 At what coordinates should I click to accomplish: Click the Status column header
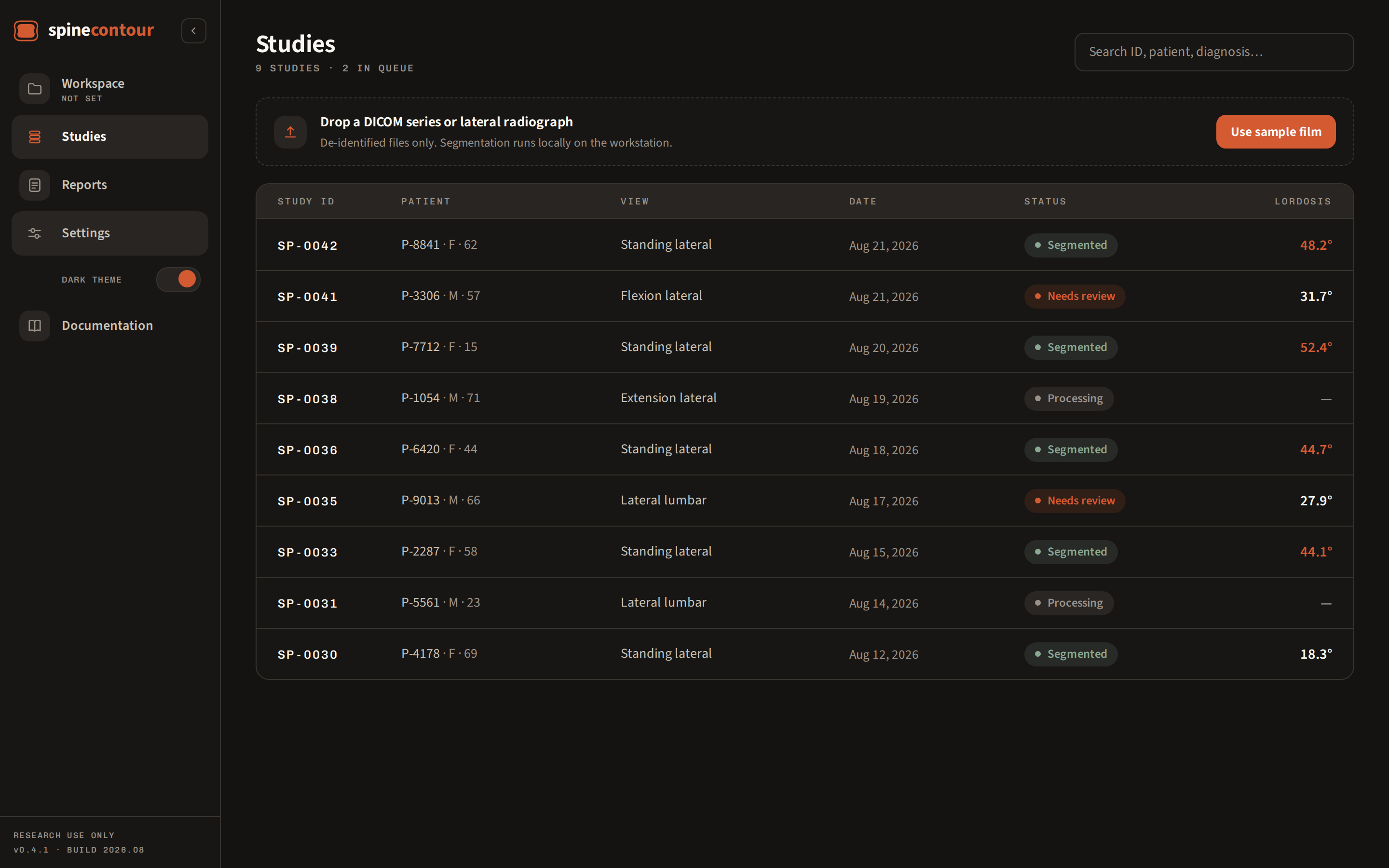coord(1045,202)
